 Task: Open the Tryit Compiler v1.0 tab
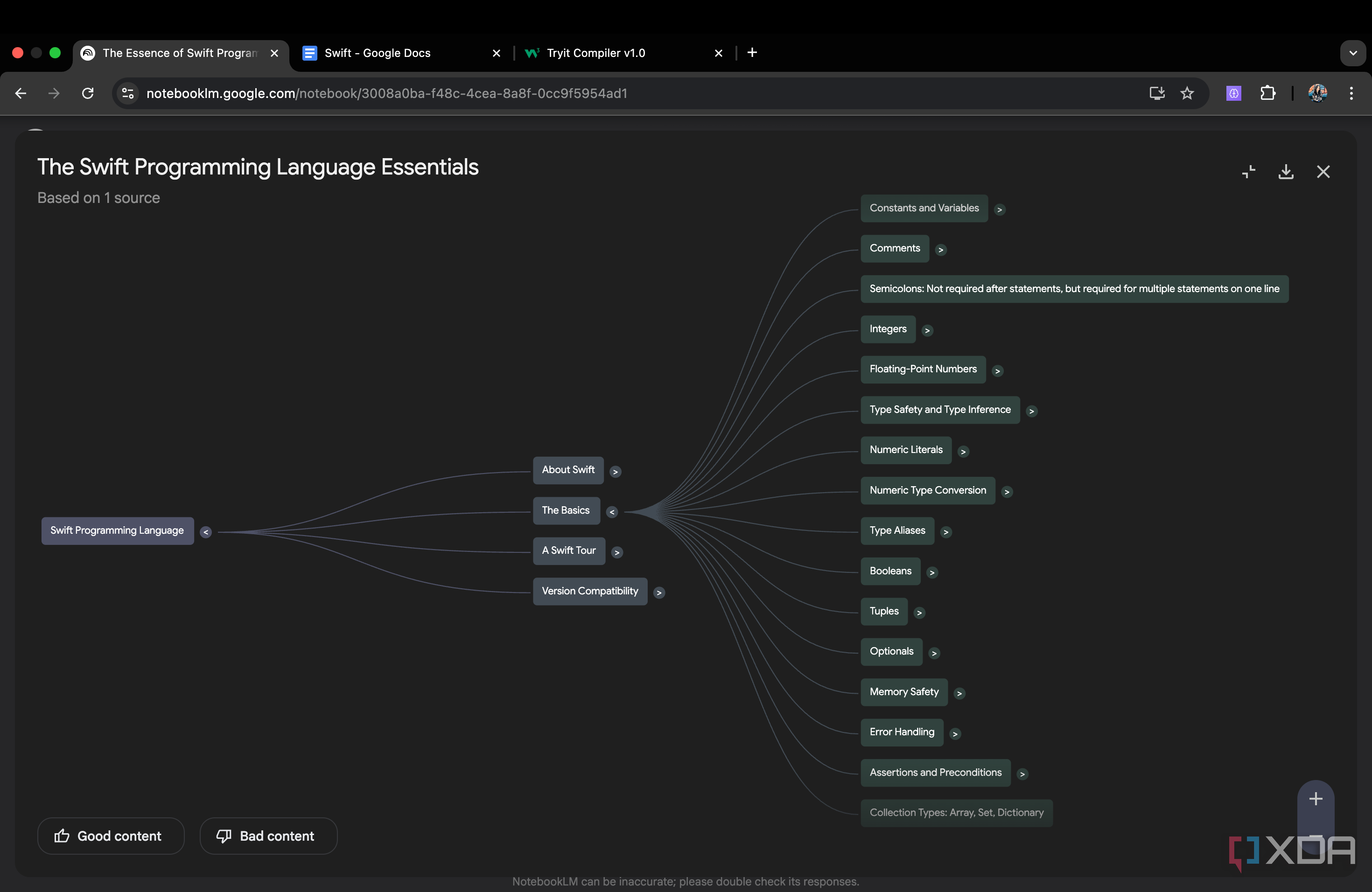point(597,52)
